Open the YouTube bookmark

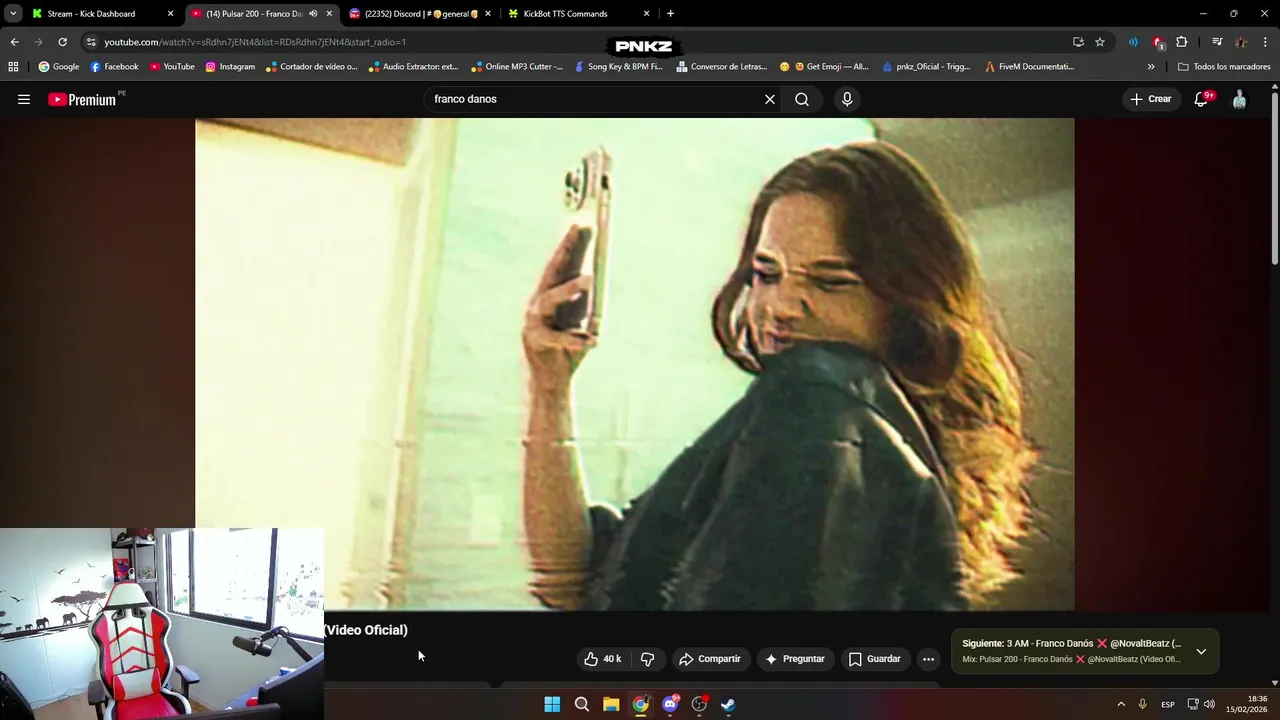click(x=172, y=67)
